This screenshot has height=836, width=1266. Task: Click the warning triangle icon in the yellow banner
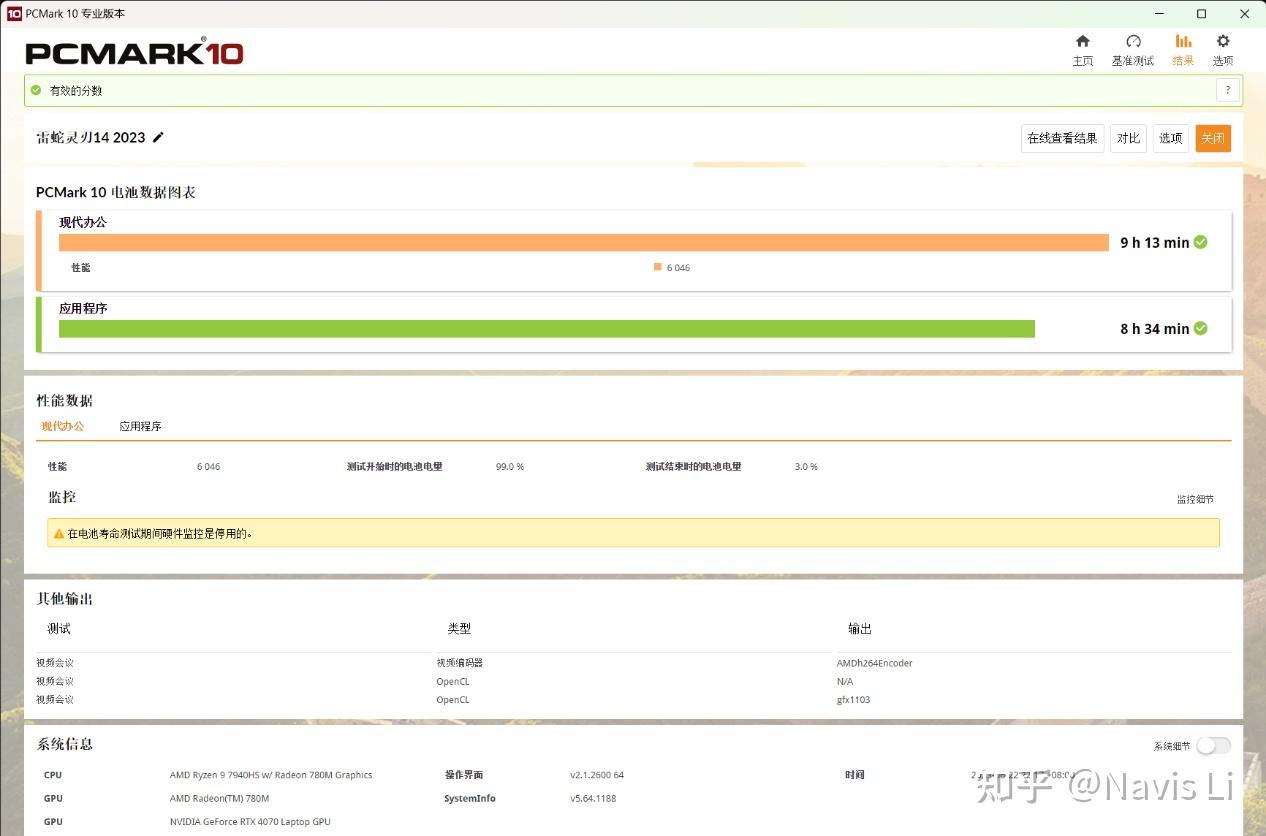coord(59,534)
